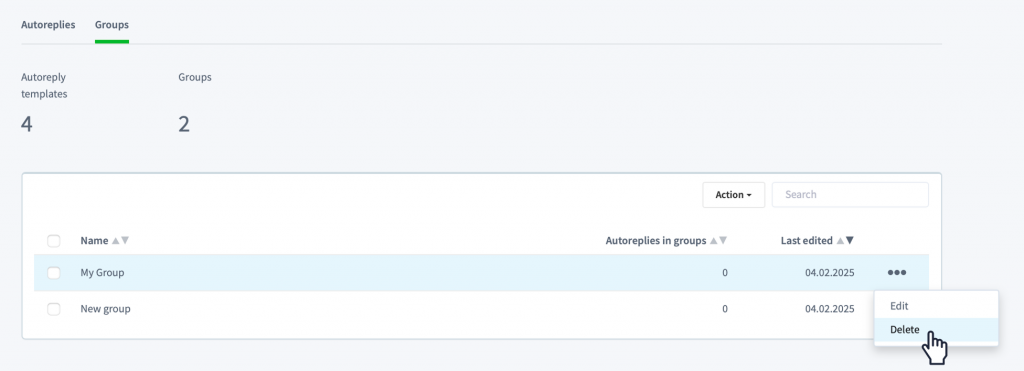Sort Autoreplies in groups descending arrow

tap(723, 240)
